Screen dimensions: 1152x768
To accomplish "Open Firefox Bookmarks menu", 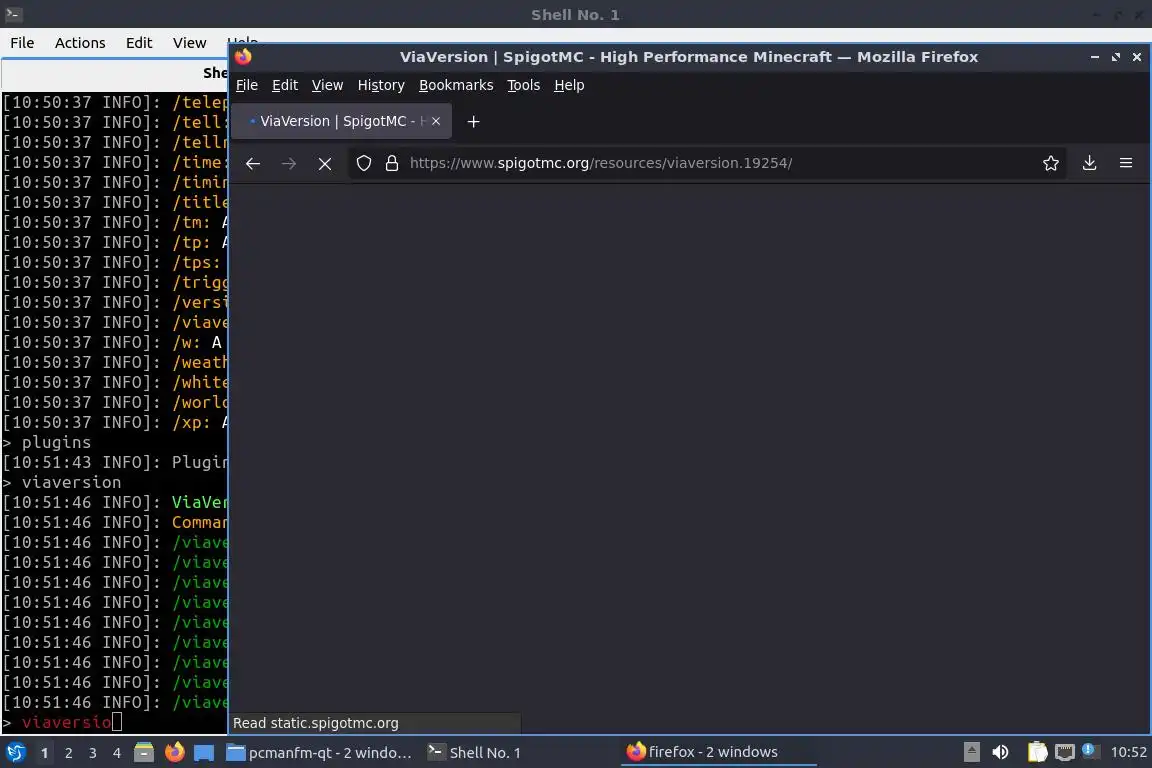I will tap(456, 85).
